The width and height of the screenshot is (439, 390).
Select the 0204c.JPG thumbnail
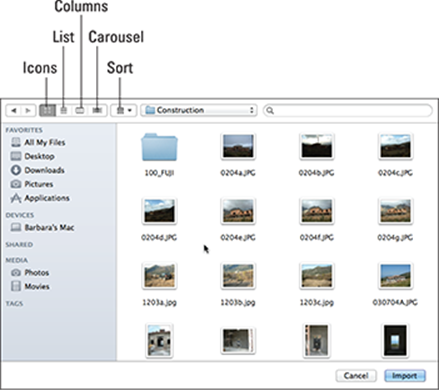(x=395, y=146)
